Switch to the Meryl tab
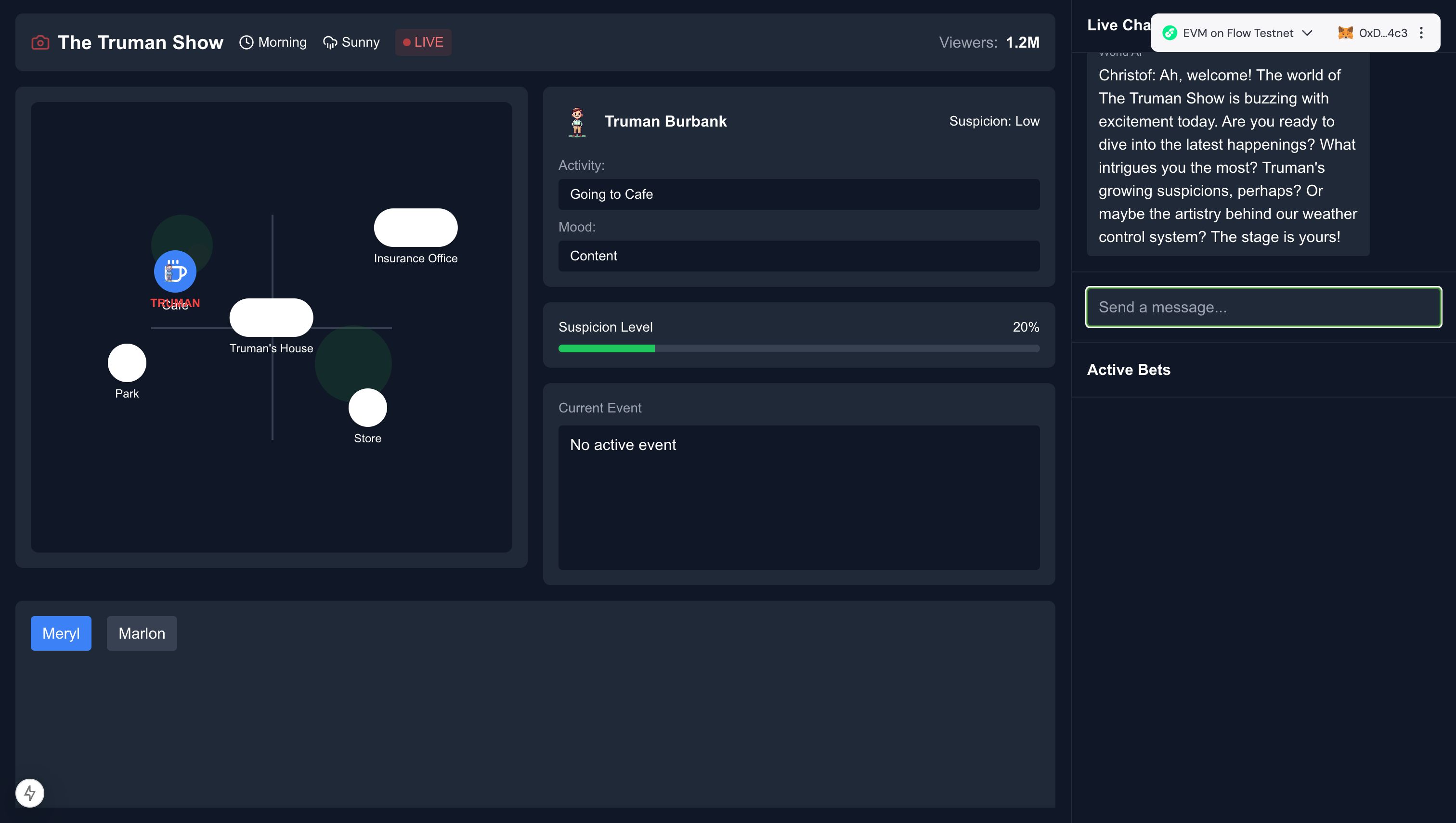 (x=61, y=633)
